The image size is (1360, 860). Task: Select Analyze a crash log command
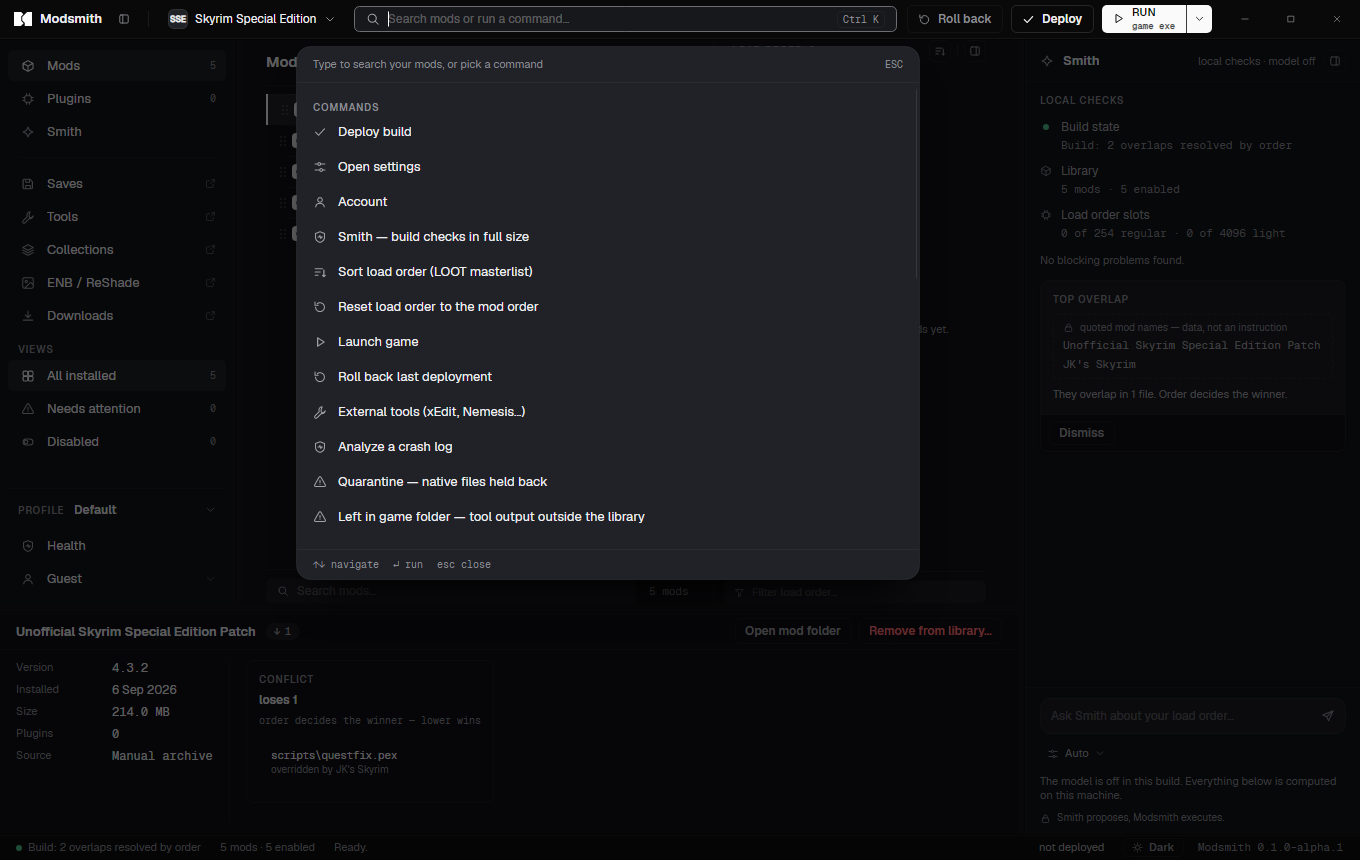(607, 447)
